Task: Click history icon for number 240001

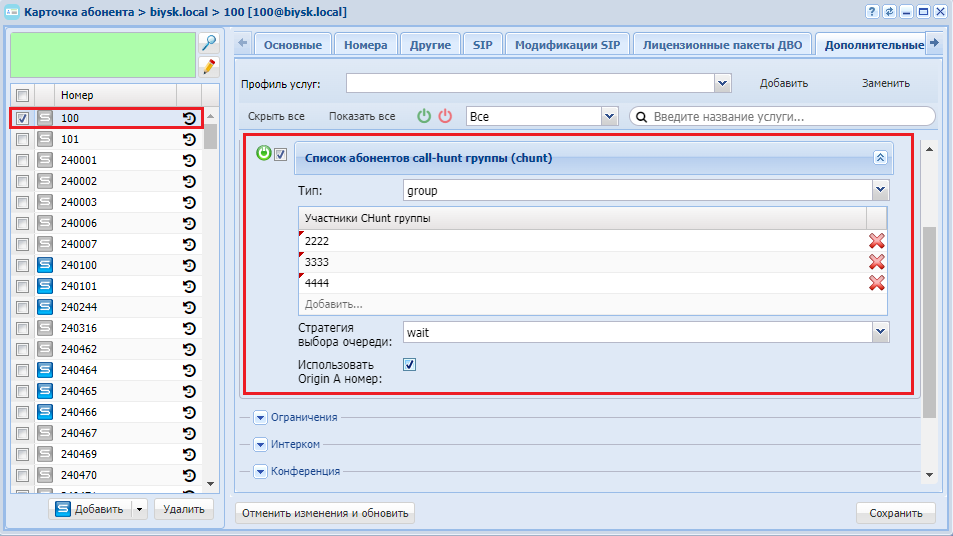Action: (189, 160)
